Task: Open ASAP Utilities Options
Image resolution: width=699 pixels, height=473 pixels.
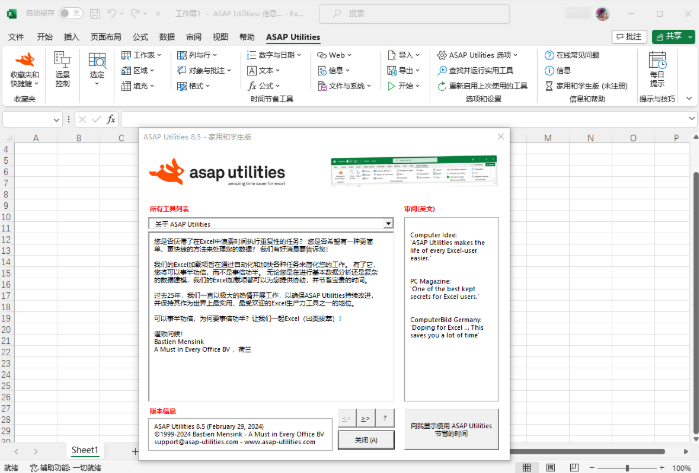Action: point(477,55)
